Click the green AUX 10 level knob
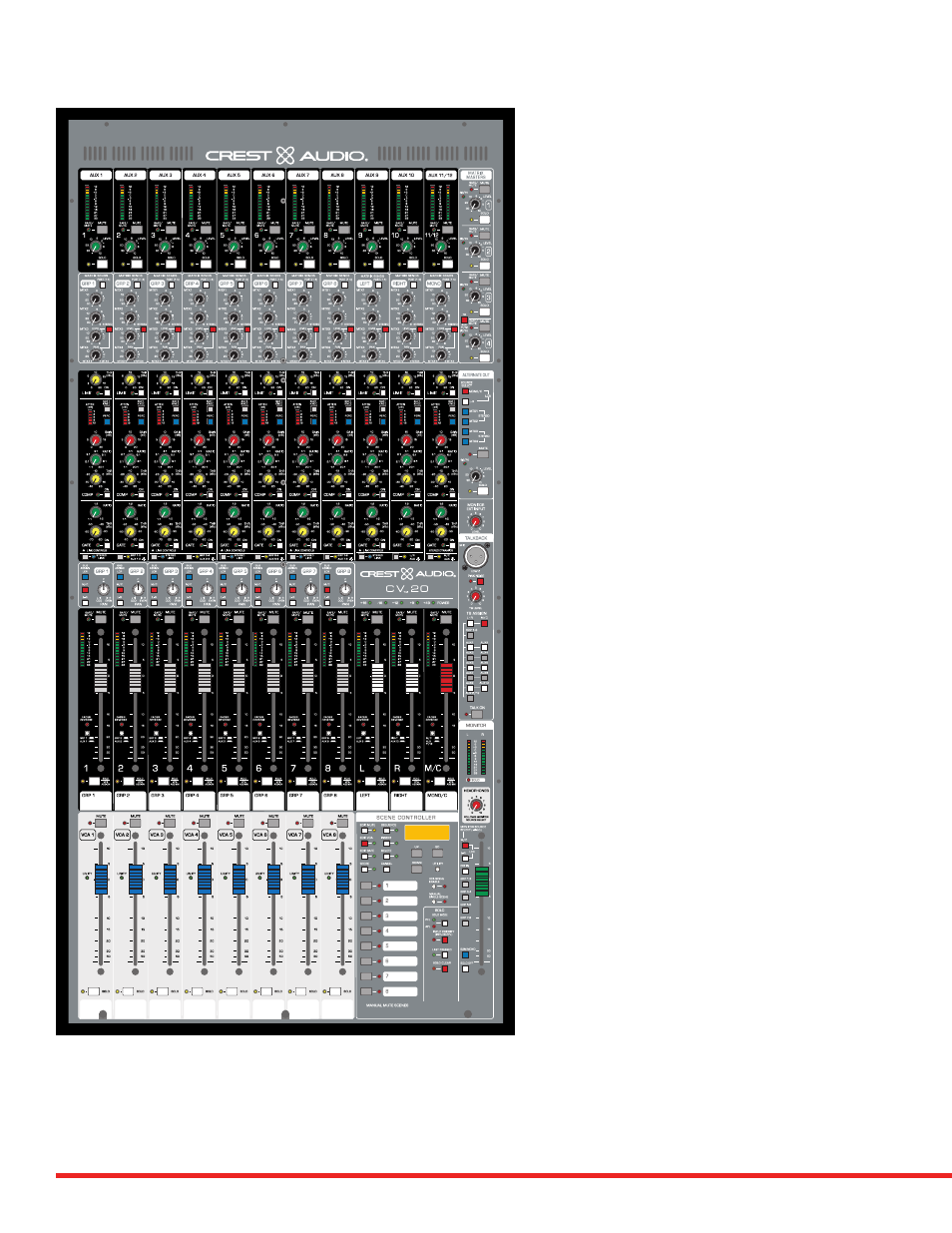This screenshot has height=1233, width=952. [x=406, y=247]
